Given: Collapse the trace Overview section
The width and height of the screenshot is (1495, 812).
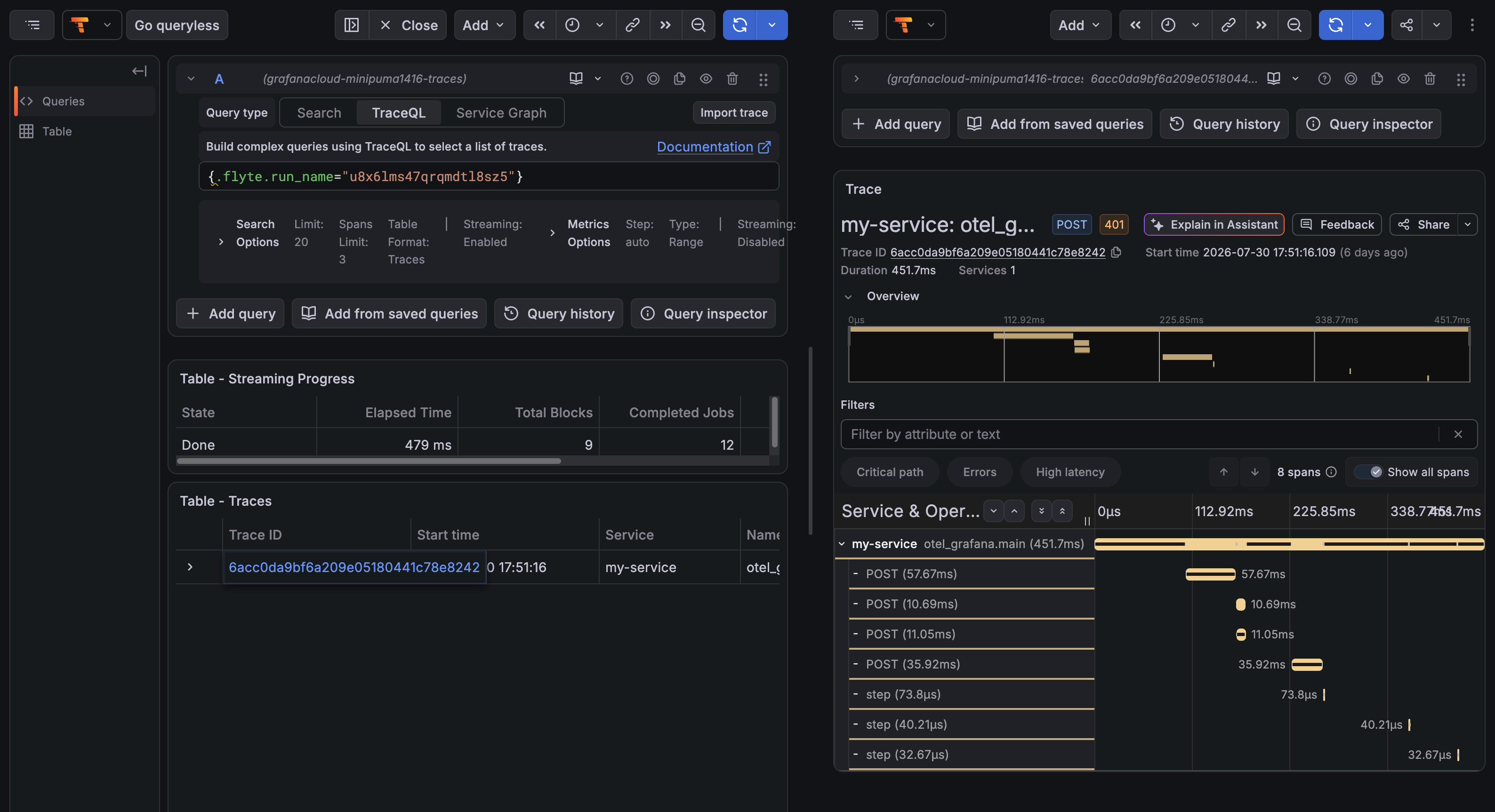Looking at the screenshot, I should click(849, 296).
